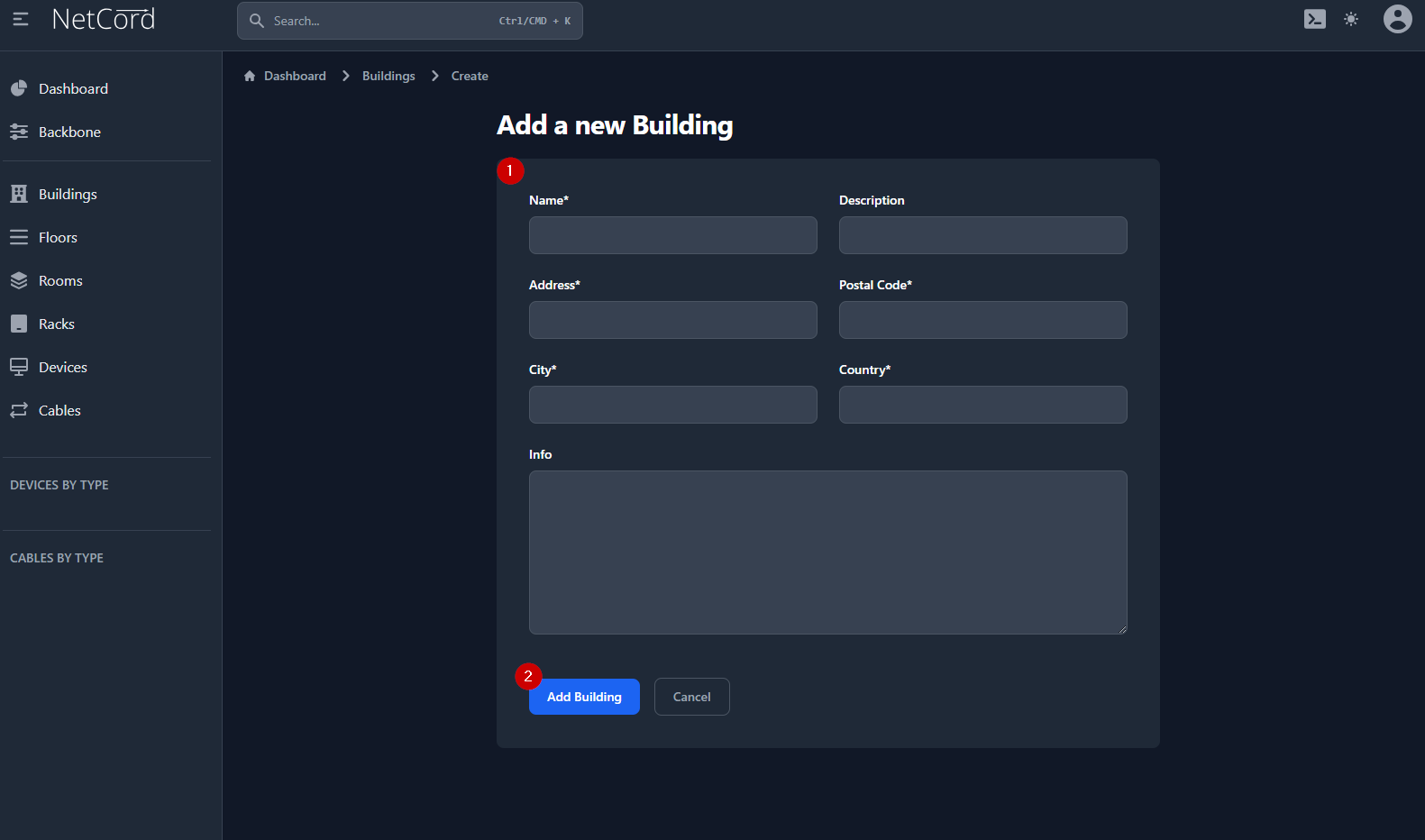Image resolution: width=1425 pixels, height=840 pixels.
Task: Open Rooms in the sidebar
Action: (60, 280)
